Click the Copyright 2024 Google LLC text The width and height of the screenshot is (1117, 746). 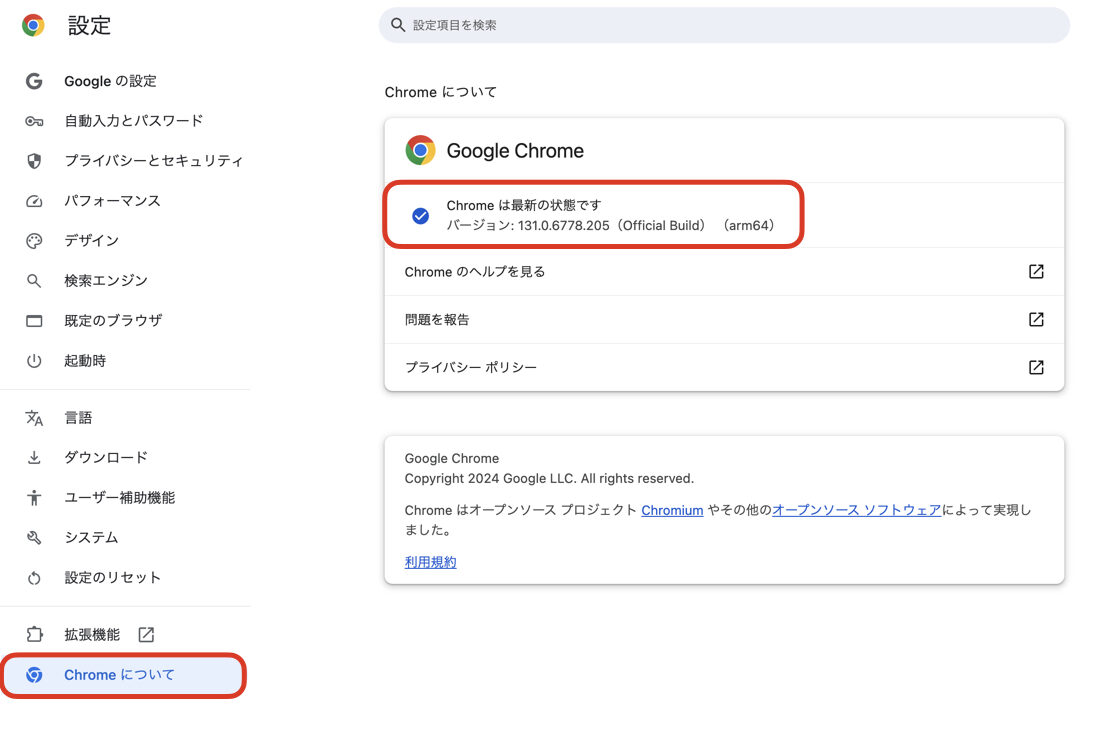pos(549,478)
